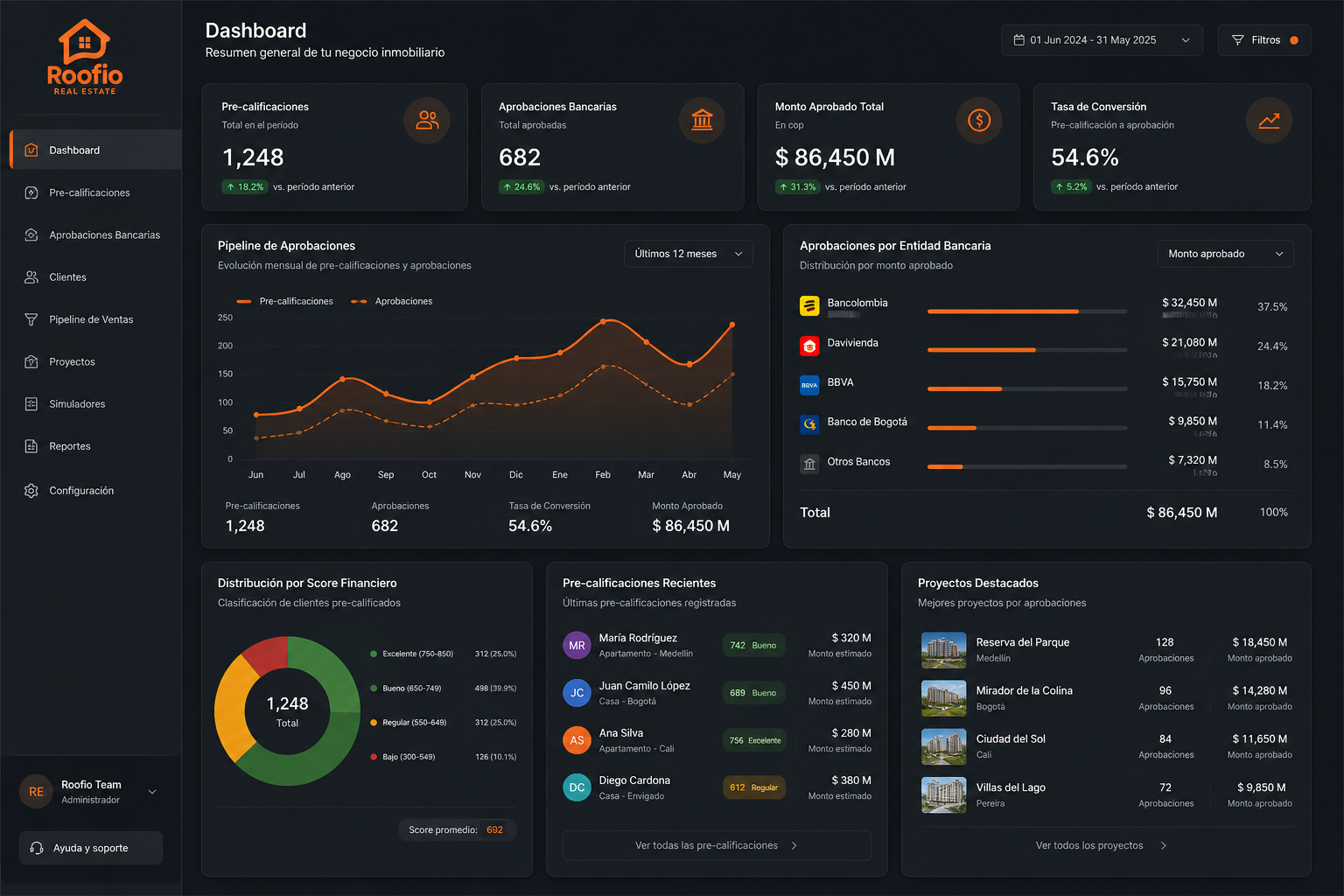Click the Bancolombia progress bar
Viewport: 1344px width, 896px height.
point(1027,311)
